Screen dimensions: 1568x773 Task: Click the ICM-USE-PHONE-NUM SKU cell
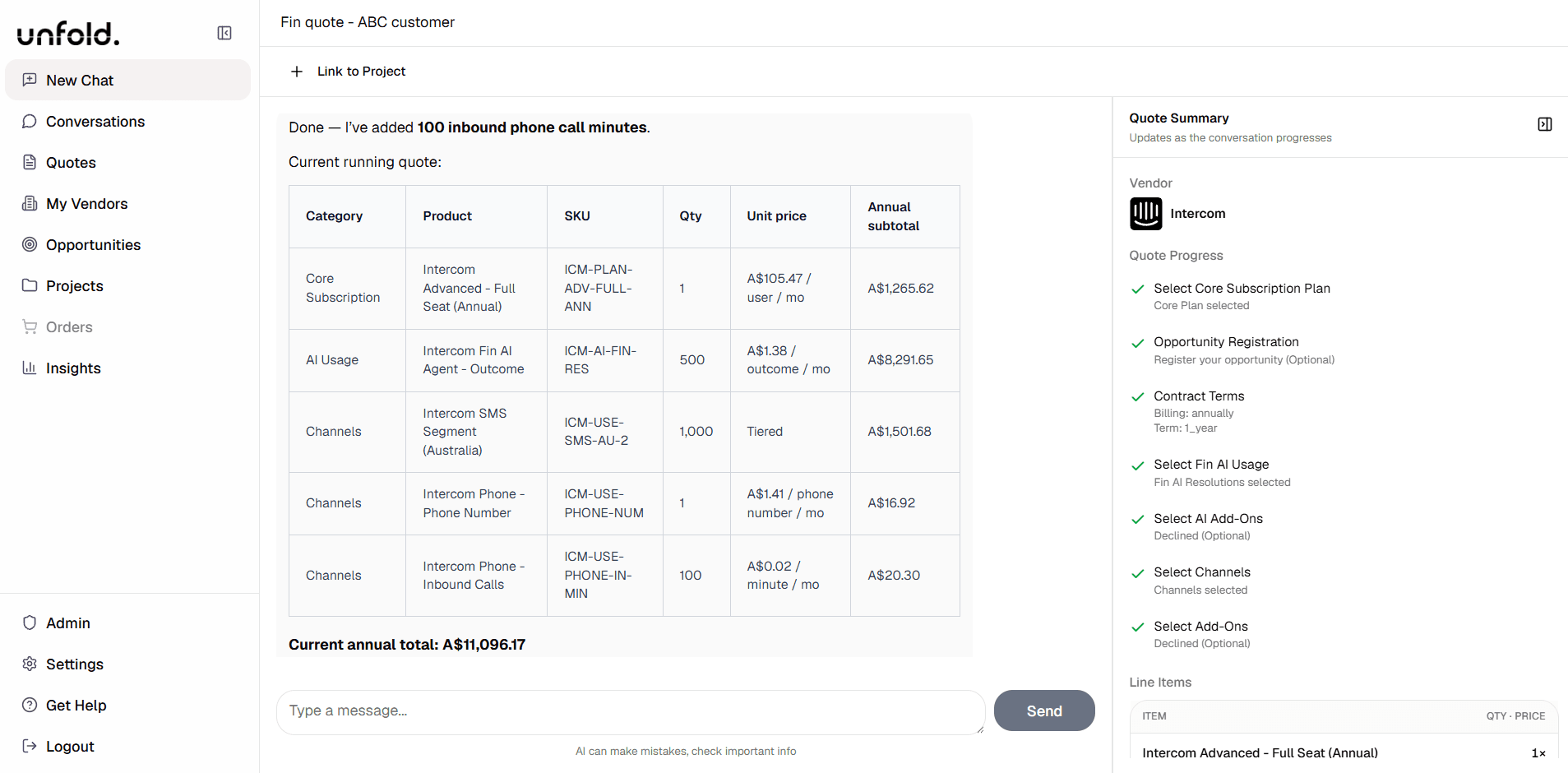tap(604, 503)
